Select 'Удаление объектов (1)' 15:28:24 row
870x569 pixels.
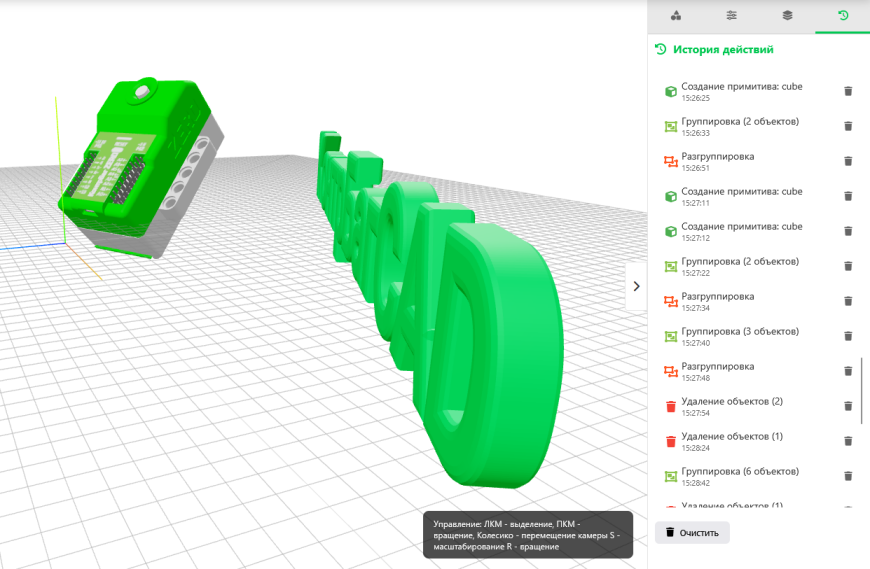(758, 441)
